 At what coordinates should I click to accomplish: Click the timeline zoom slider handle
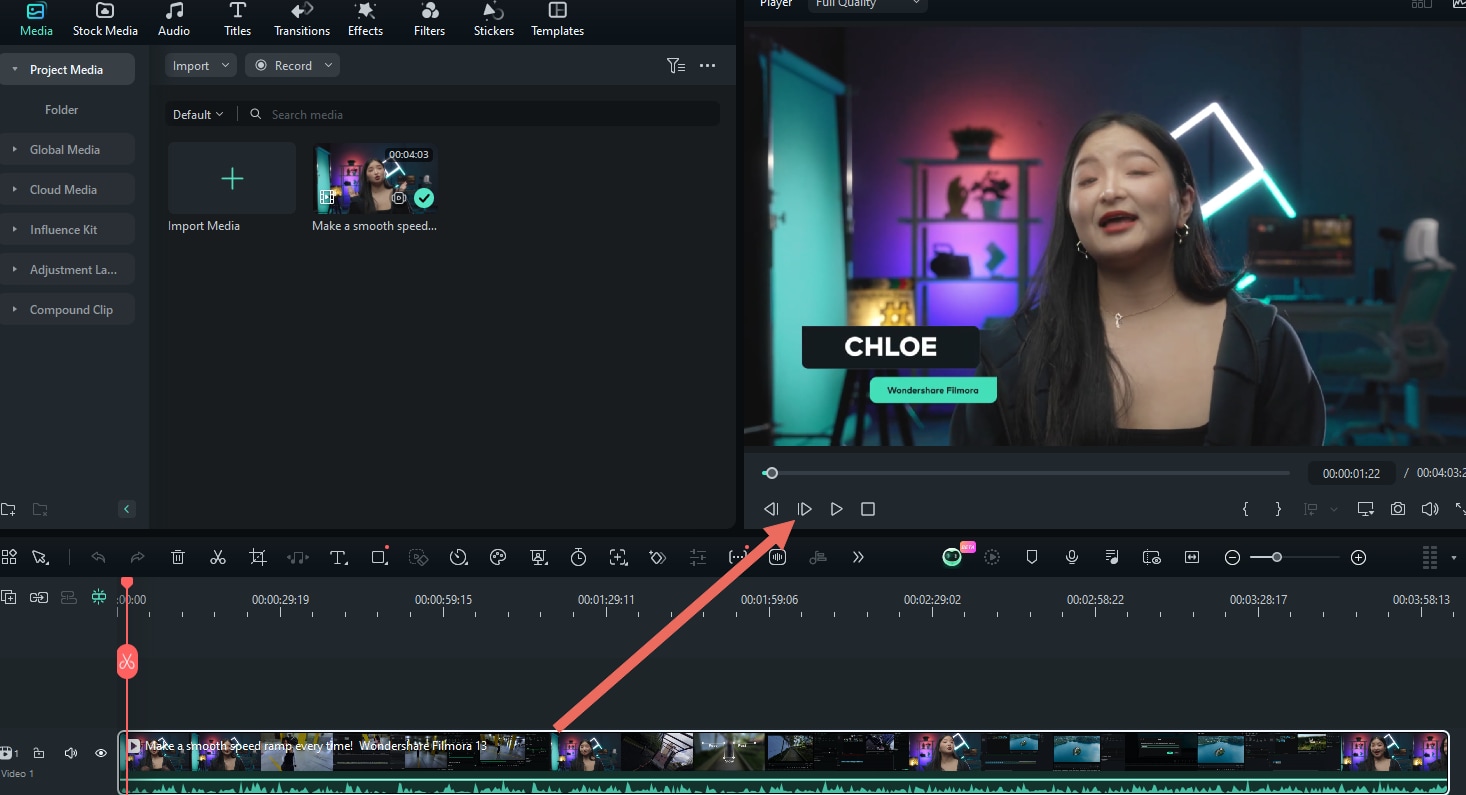click(1277, 557)
